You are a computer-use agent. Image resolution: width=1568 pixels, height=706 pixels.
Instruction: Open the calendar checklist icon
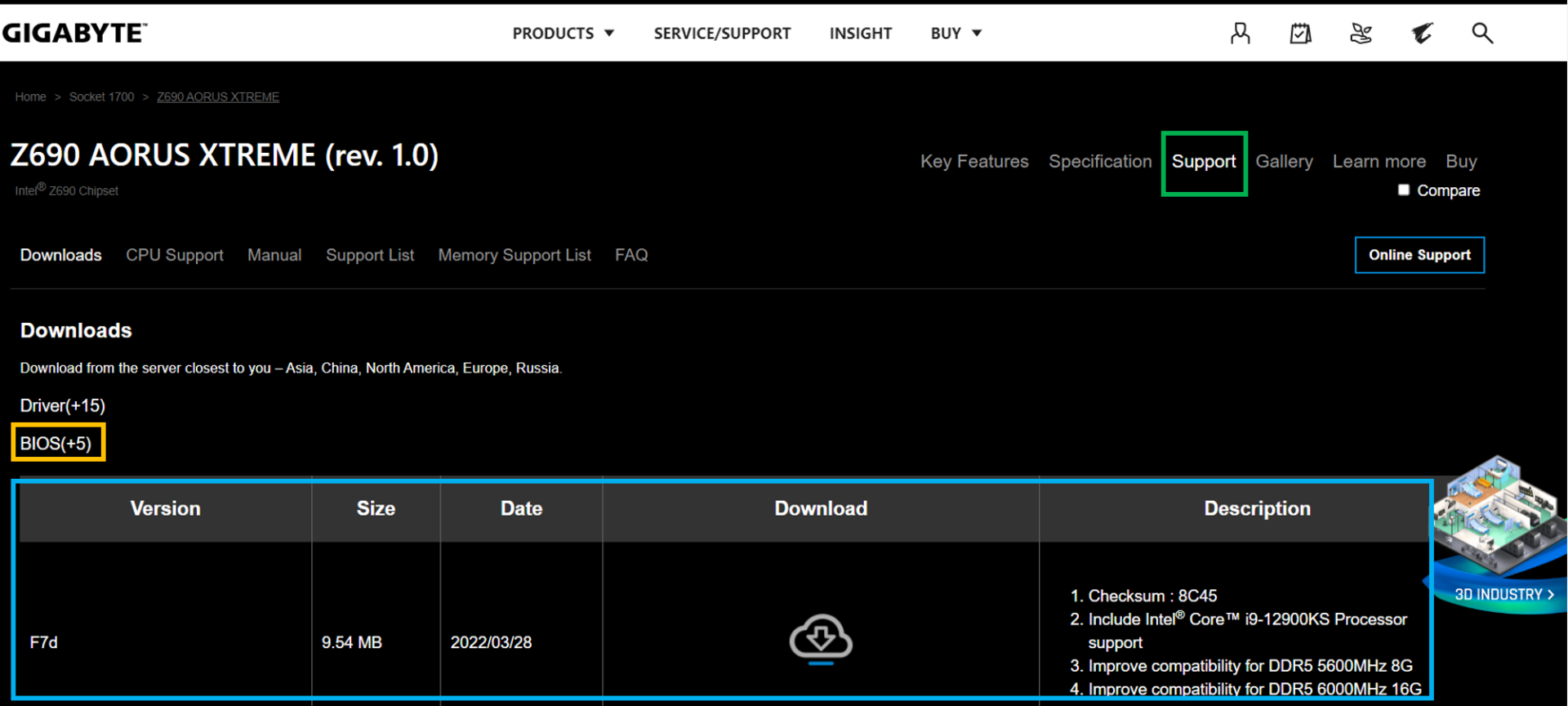click(x=1300, y=34)
